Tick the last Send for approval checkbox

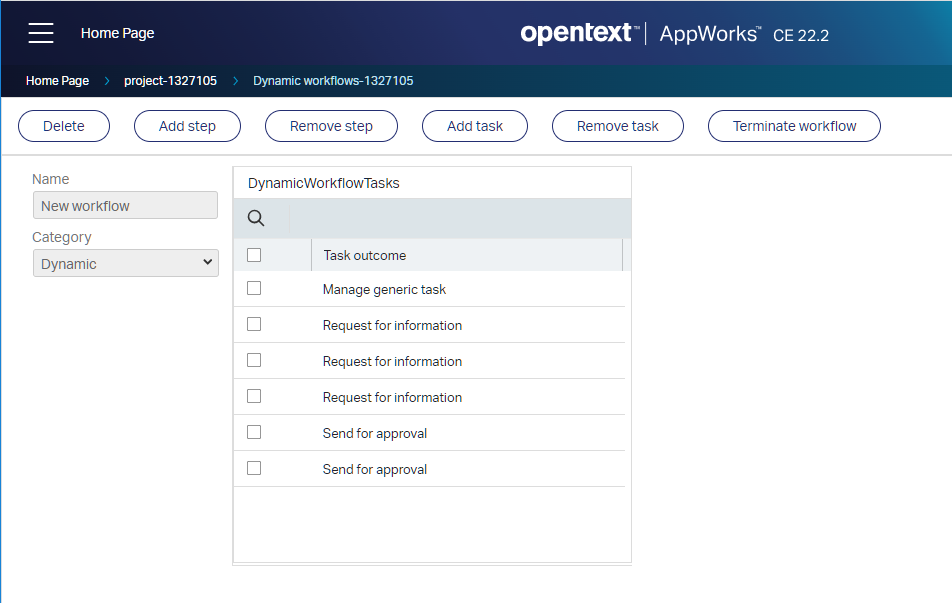tap(254, 468)
